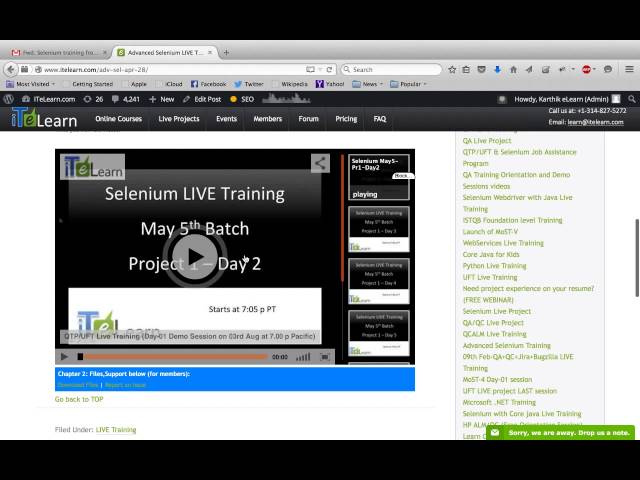Adjust the player volume bars

303,357
